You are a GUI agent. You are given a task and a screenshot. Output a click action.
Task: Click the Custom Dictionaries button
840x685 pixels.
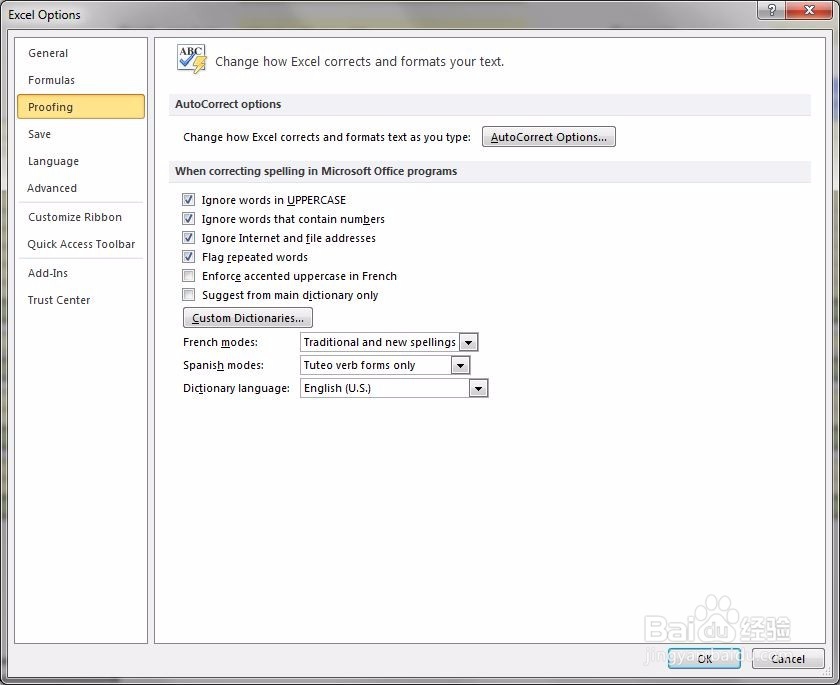point(248,318)
